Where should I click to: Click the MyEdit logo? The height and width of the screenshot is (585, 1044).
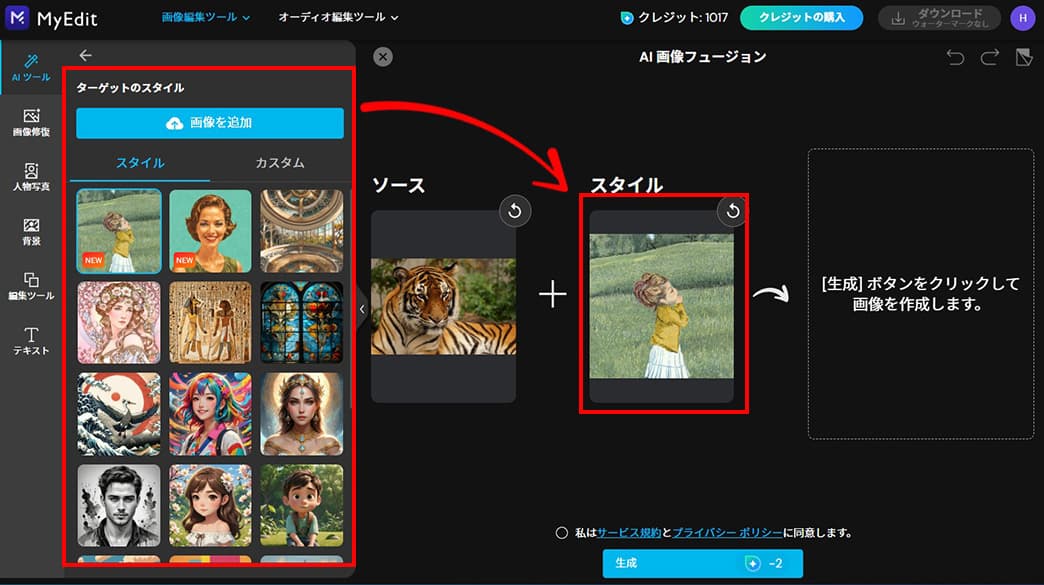(52, 18)
